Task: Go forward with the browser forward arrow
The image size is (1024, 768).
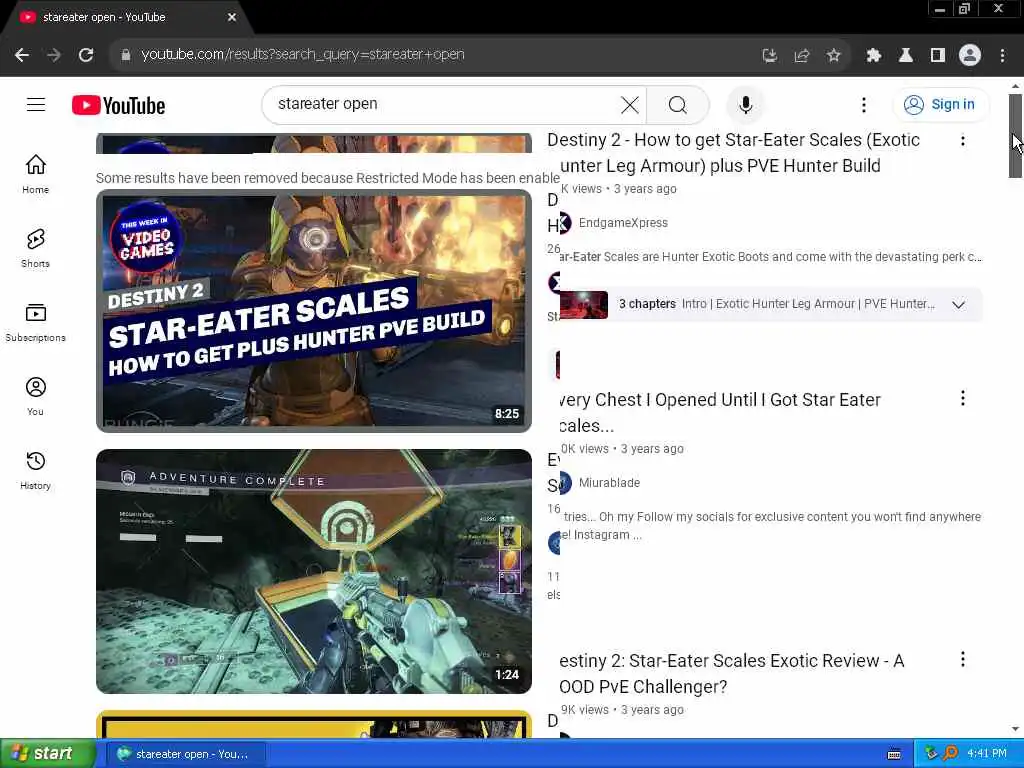Action: coord(54,55)
